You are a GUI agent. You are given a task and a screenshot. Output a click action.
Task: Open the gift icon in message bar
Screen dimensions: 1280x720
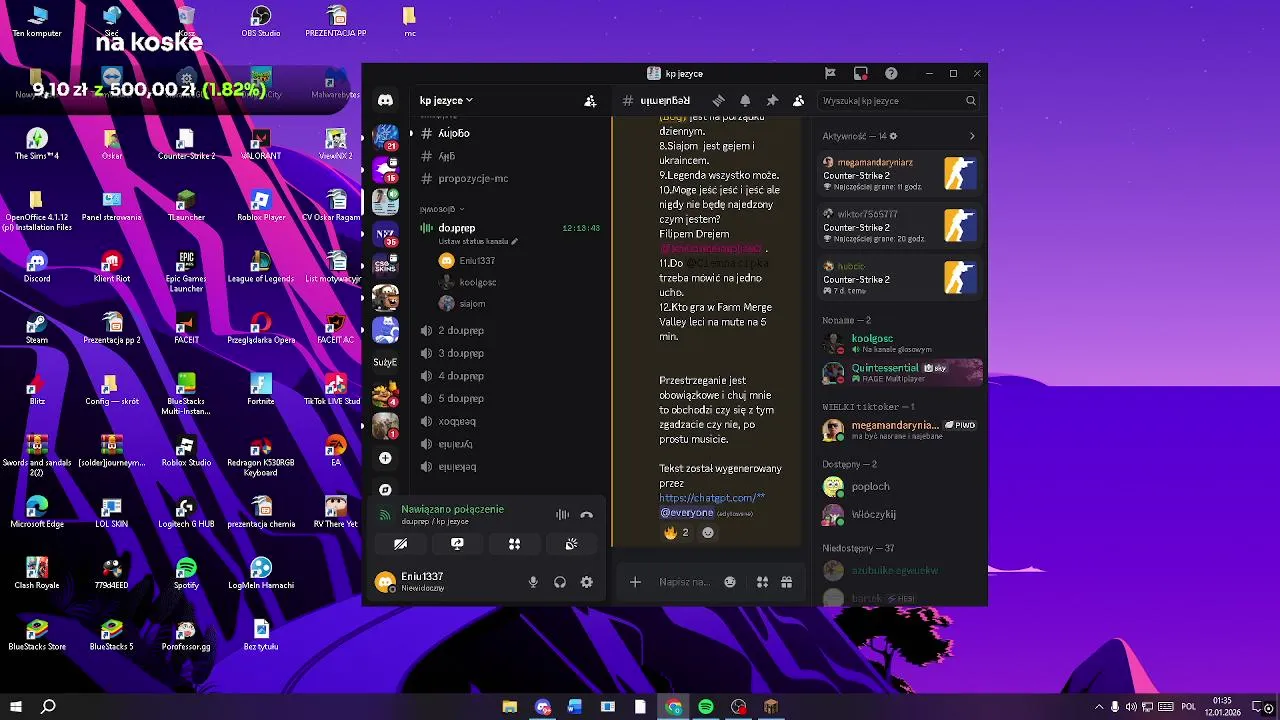pyautogui.click(x=787, y=582)
